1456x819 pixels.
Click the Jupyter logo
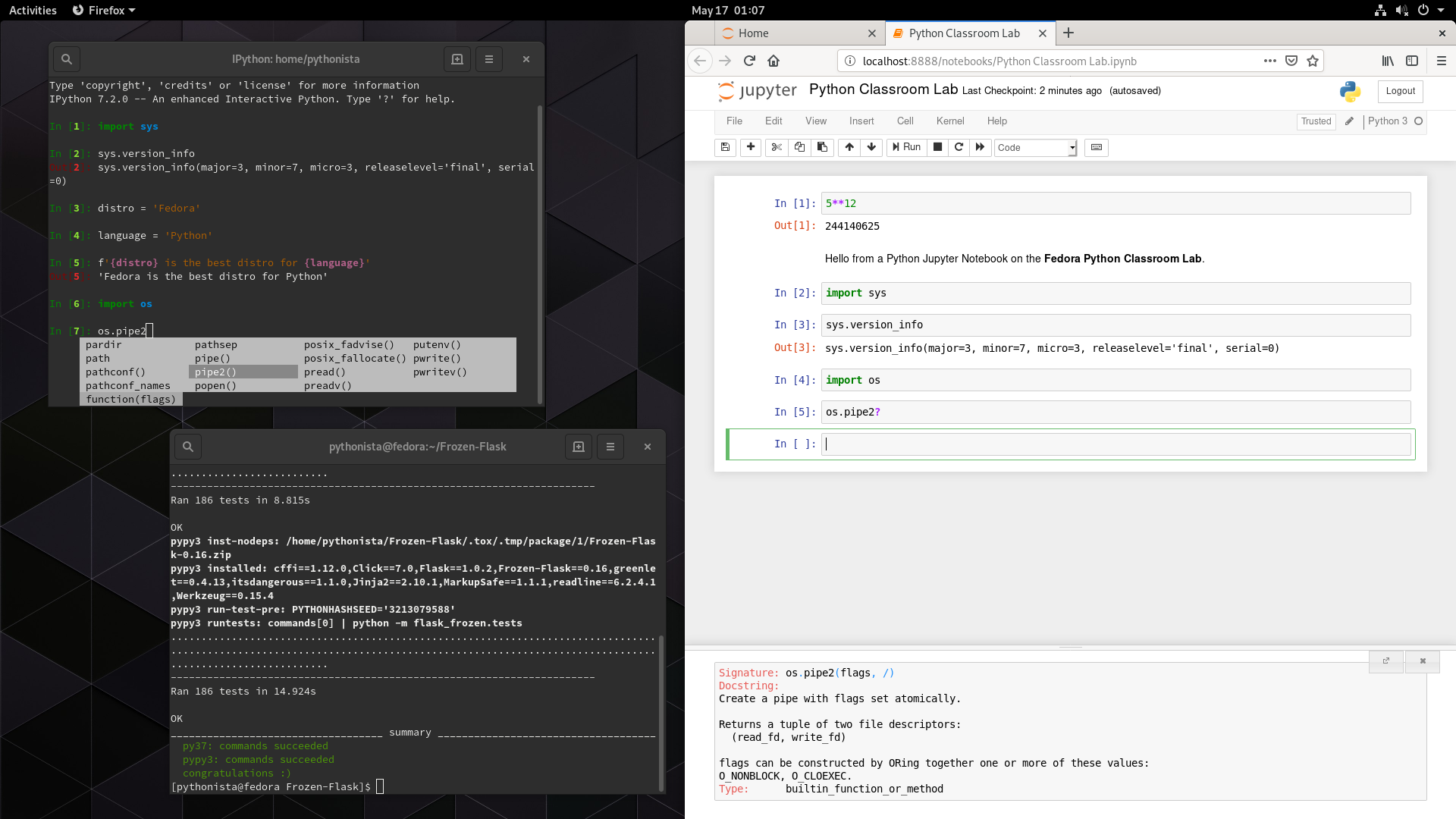[757, 91]
